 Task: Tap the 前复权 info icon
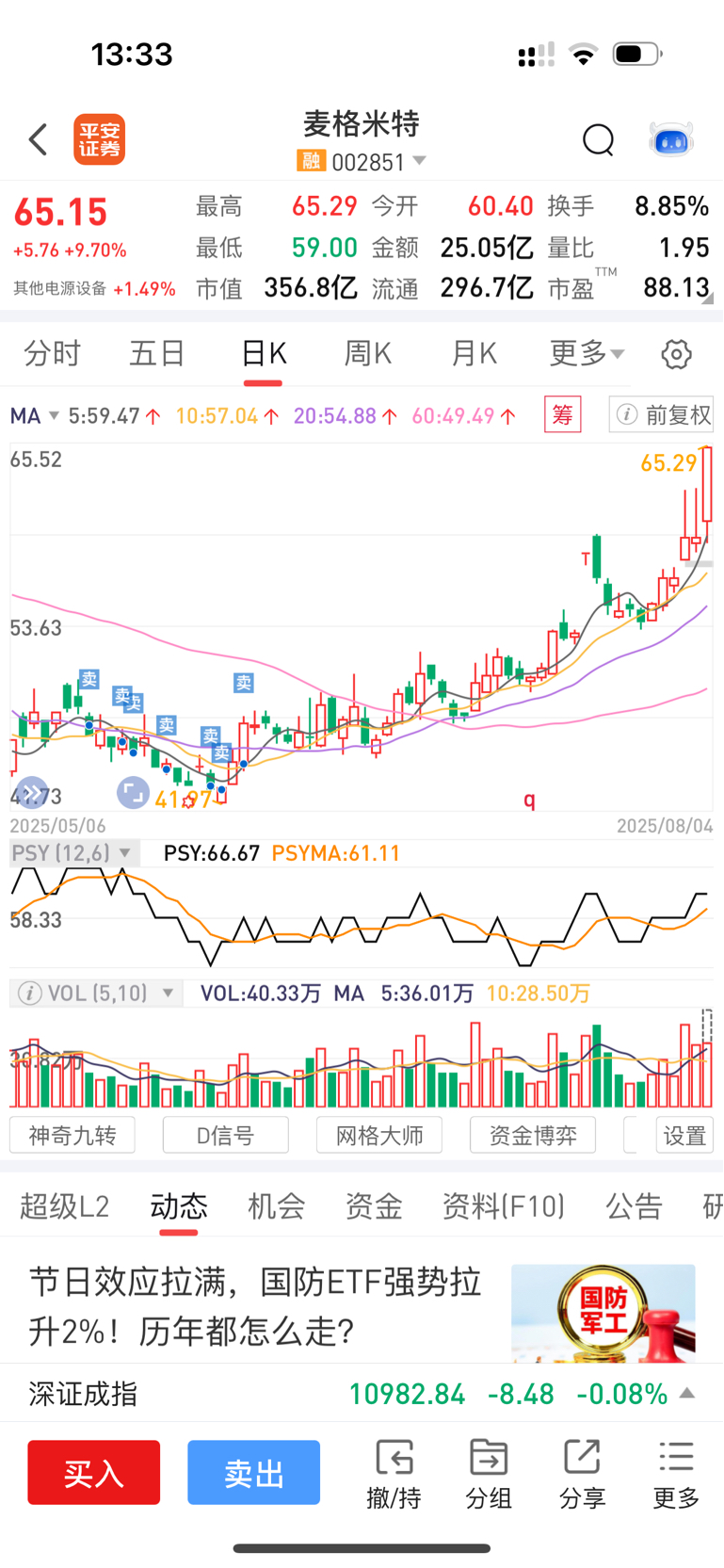pos(627,414)
